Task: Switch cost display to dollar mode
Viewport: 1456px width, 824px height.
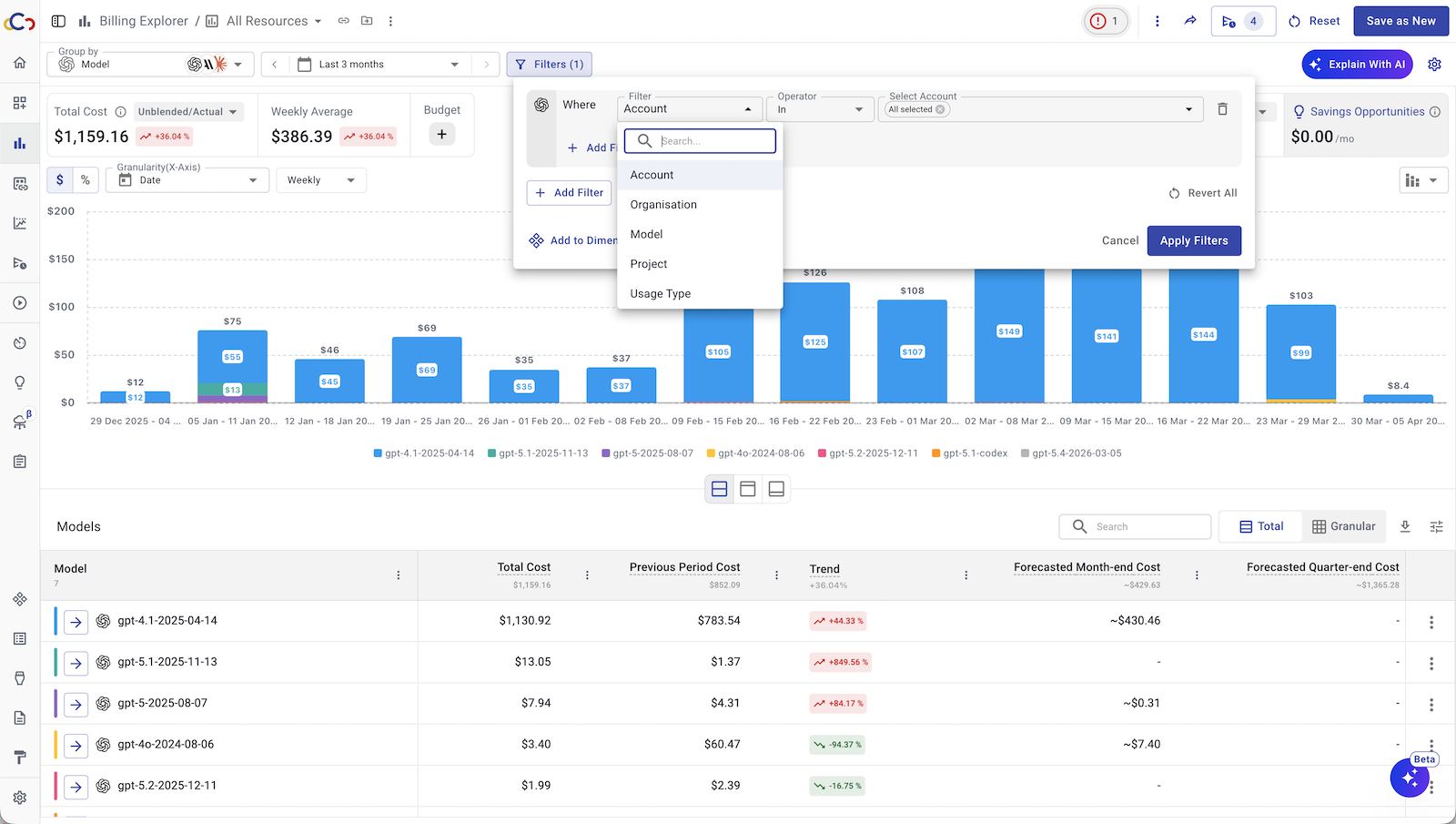Action: [x=60, y=180]
